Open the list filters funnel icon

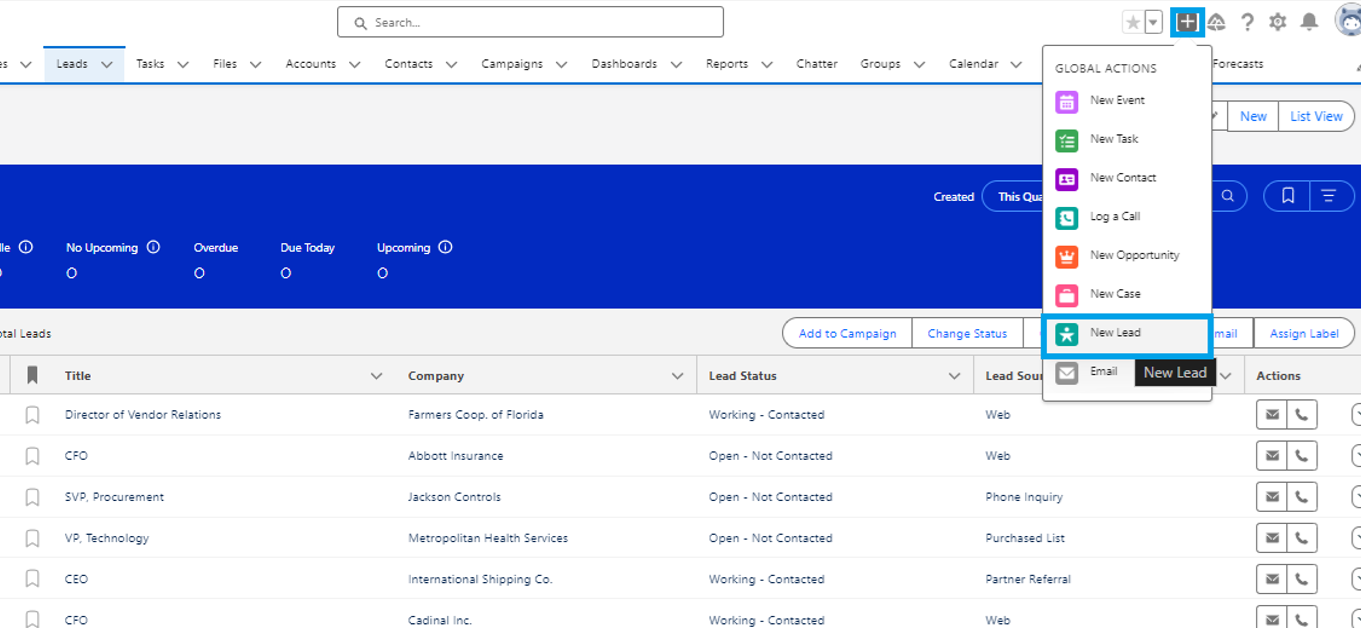(1330, 196)
